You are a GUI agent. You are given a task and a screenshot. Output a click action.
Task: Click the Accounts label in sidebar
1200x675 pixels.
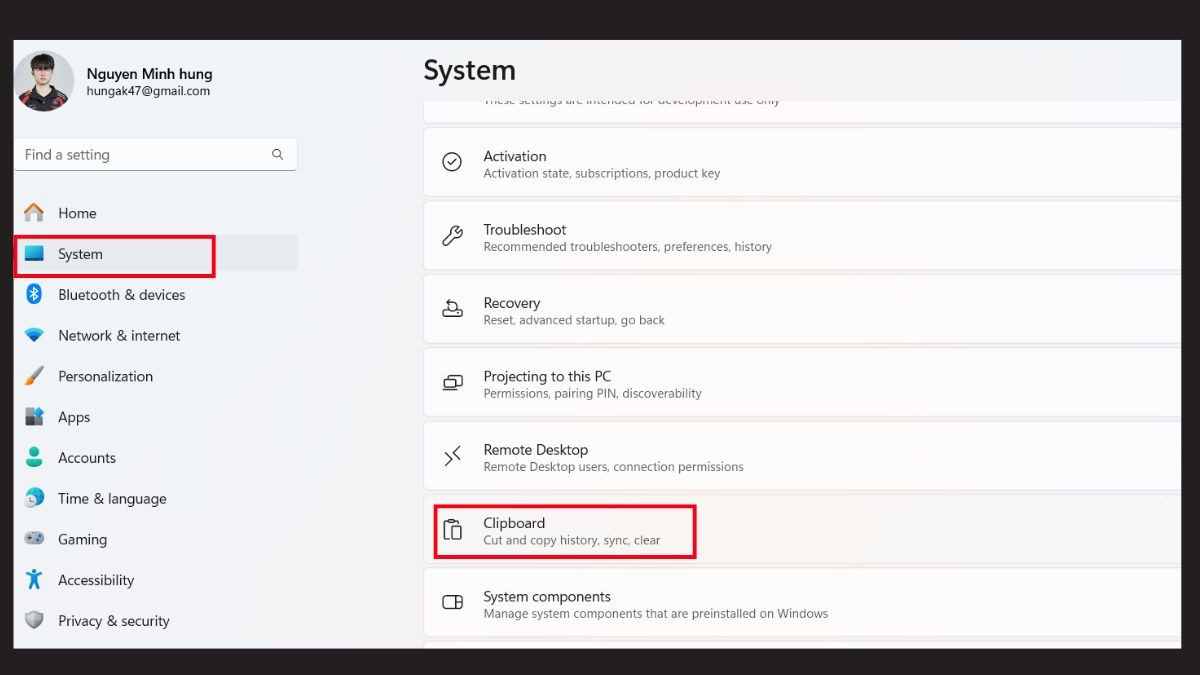coord(87,458)
